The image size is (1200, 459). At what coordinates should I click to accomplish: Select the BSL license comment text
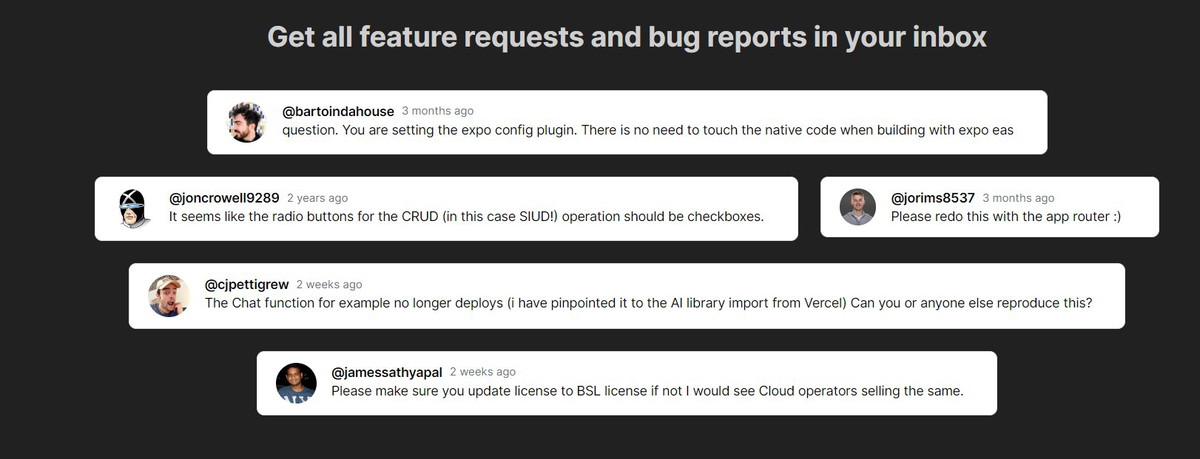tap(647, 391)
